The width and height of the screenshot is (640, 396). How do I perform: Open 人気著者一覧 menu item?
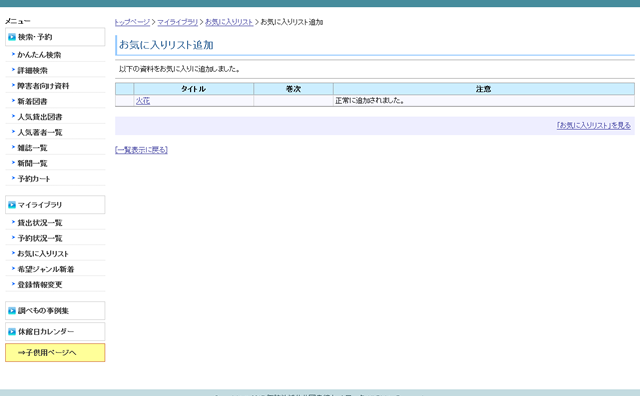(x=40, y=132)
